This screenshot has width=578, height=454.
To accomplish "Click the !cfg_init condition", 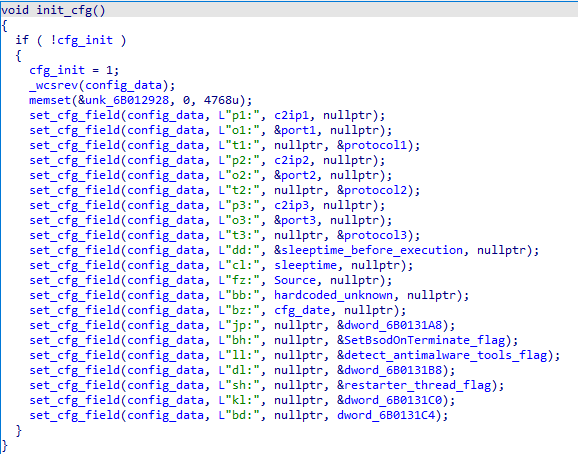I will pos(81,40).
